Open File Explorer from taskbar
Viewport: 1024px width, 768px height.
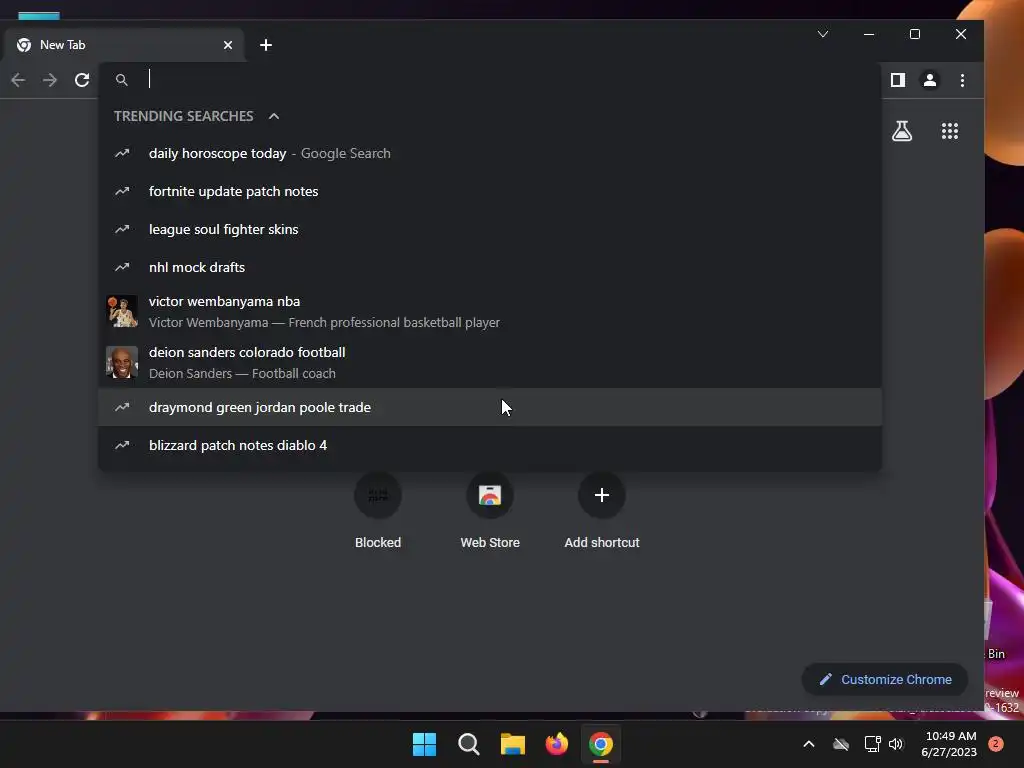coord(513,744)
